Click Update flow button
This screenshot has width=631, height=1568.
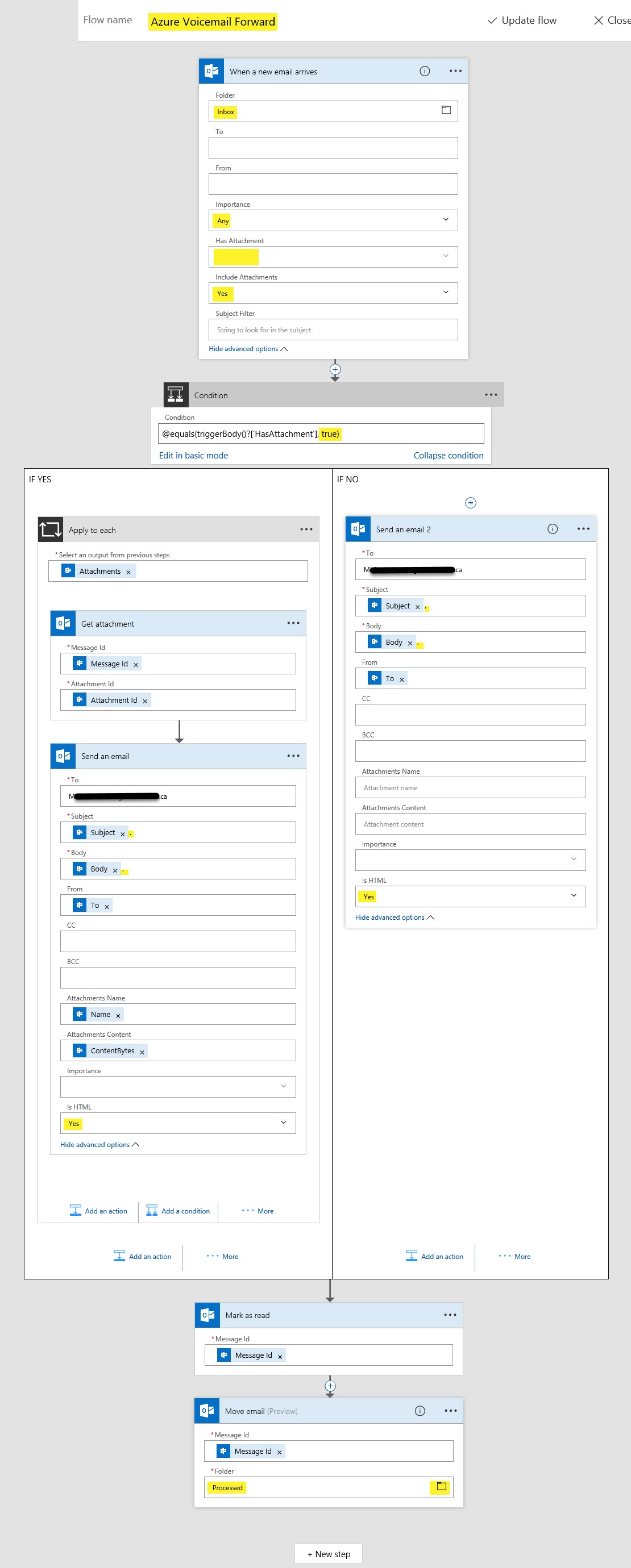point(522,20)
